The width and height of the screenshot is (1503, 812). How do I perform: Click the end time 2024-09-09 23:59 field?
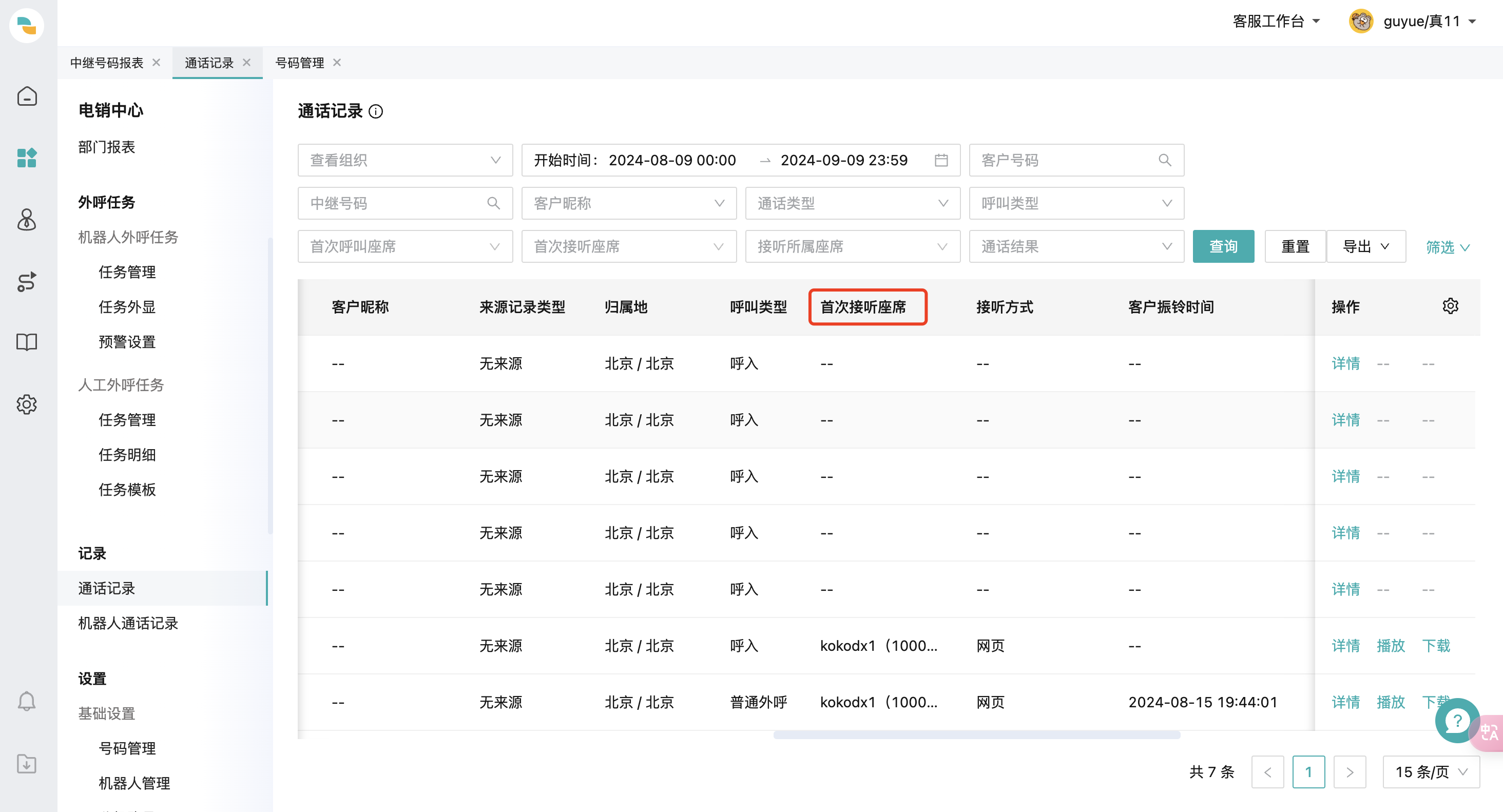(x=844, y=161)
